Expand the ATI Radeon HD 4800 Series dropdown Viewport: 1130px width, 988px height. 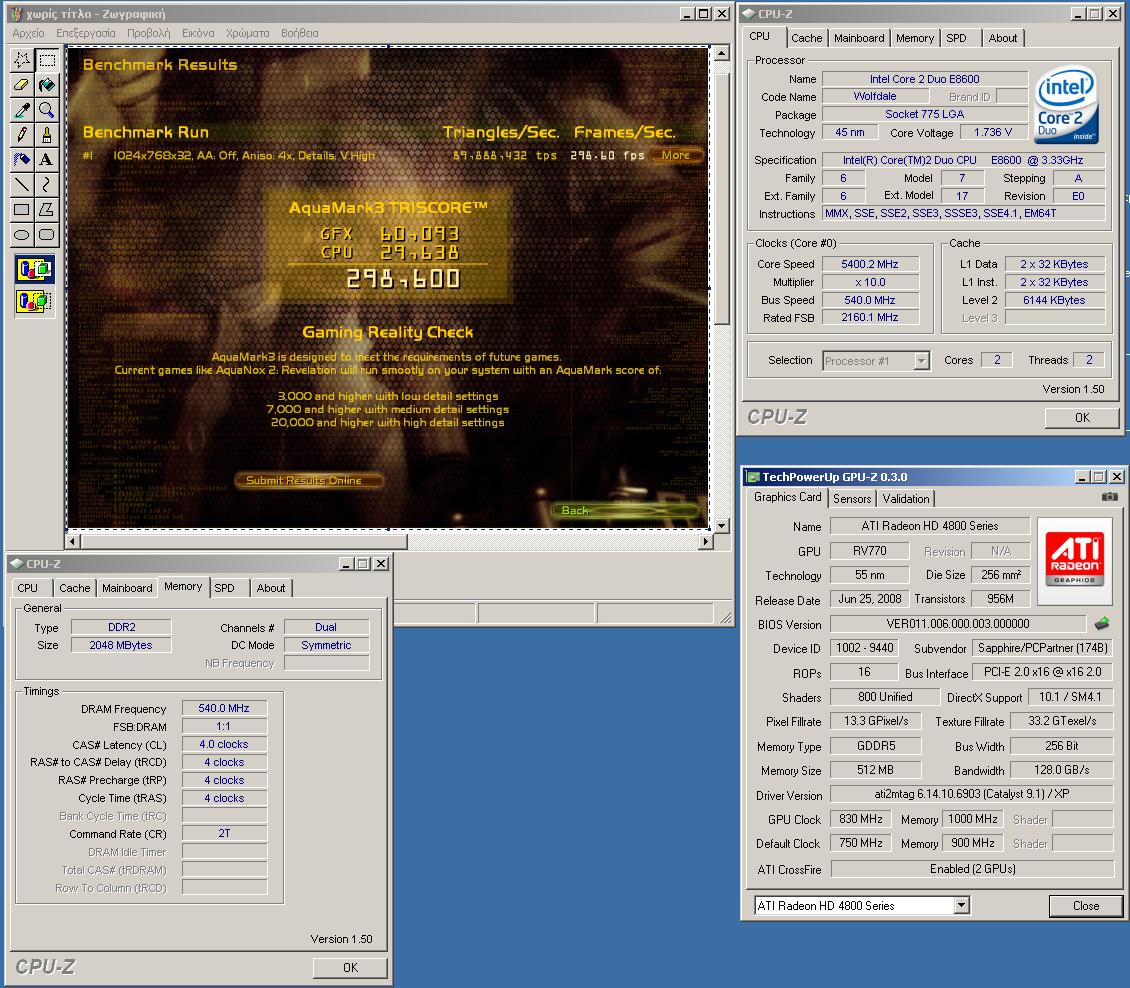961,906
